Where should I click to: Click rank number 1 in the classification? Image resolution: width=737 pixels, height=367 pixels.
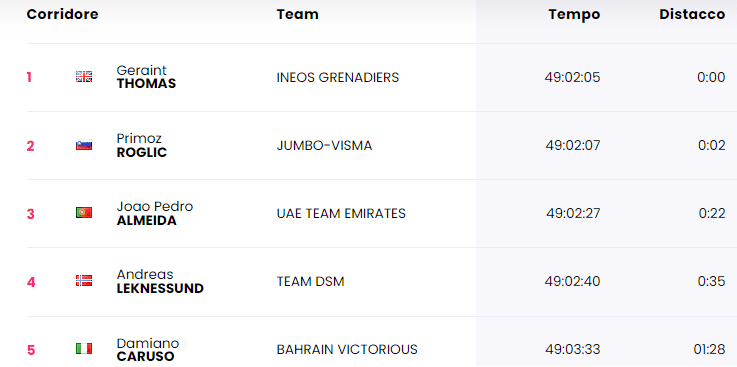pyautogui.click(x=29, y=77)
